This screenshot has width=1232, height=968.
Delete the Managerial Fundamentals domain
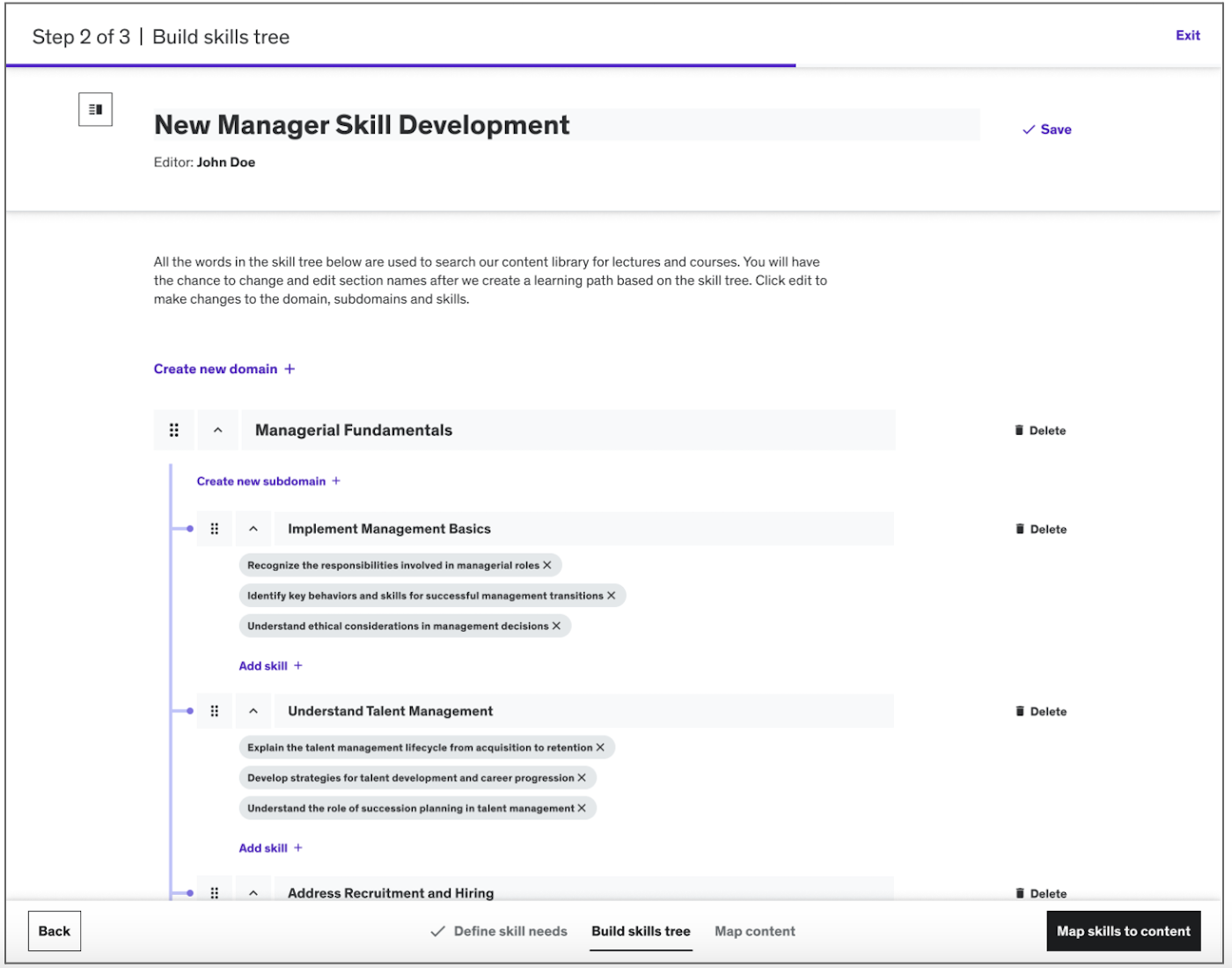1040,430
